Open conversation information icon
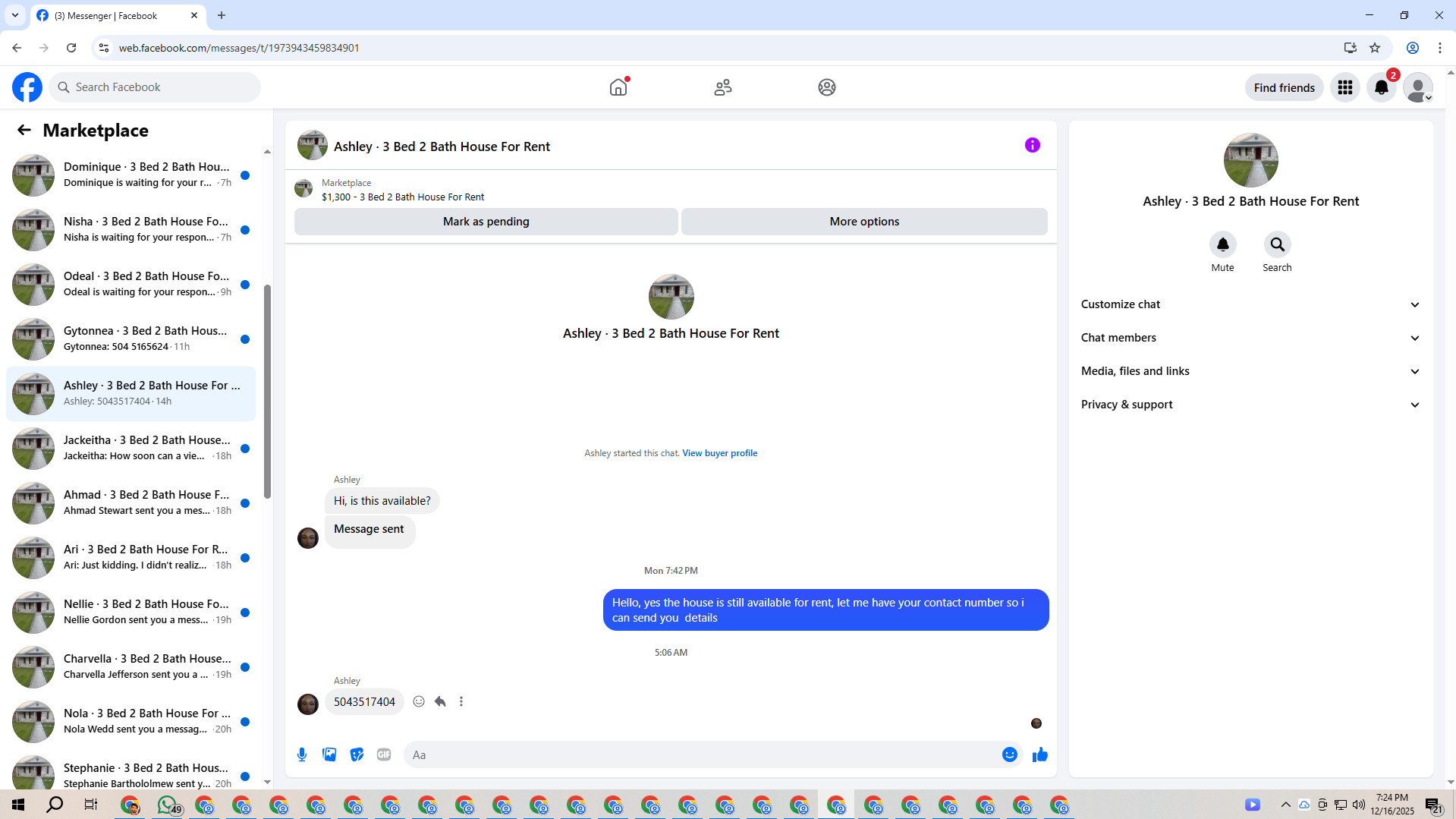 (1033, 145)
